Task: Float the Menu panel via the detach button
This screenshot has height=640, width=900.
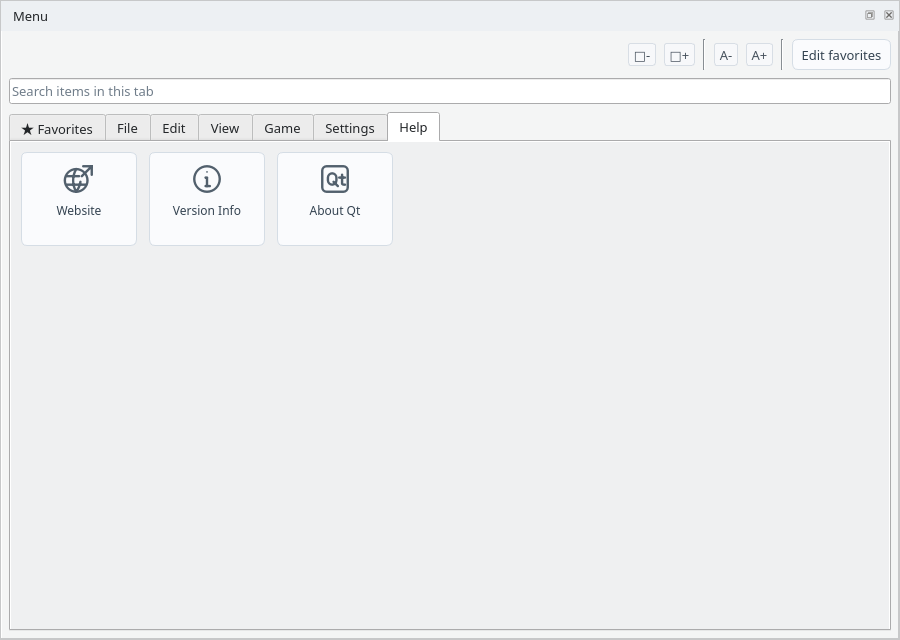Action: pyautogui.click(x=870, y=15)
